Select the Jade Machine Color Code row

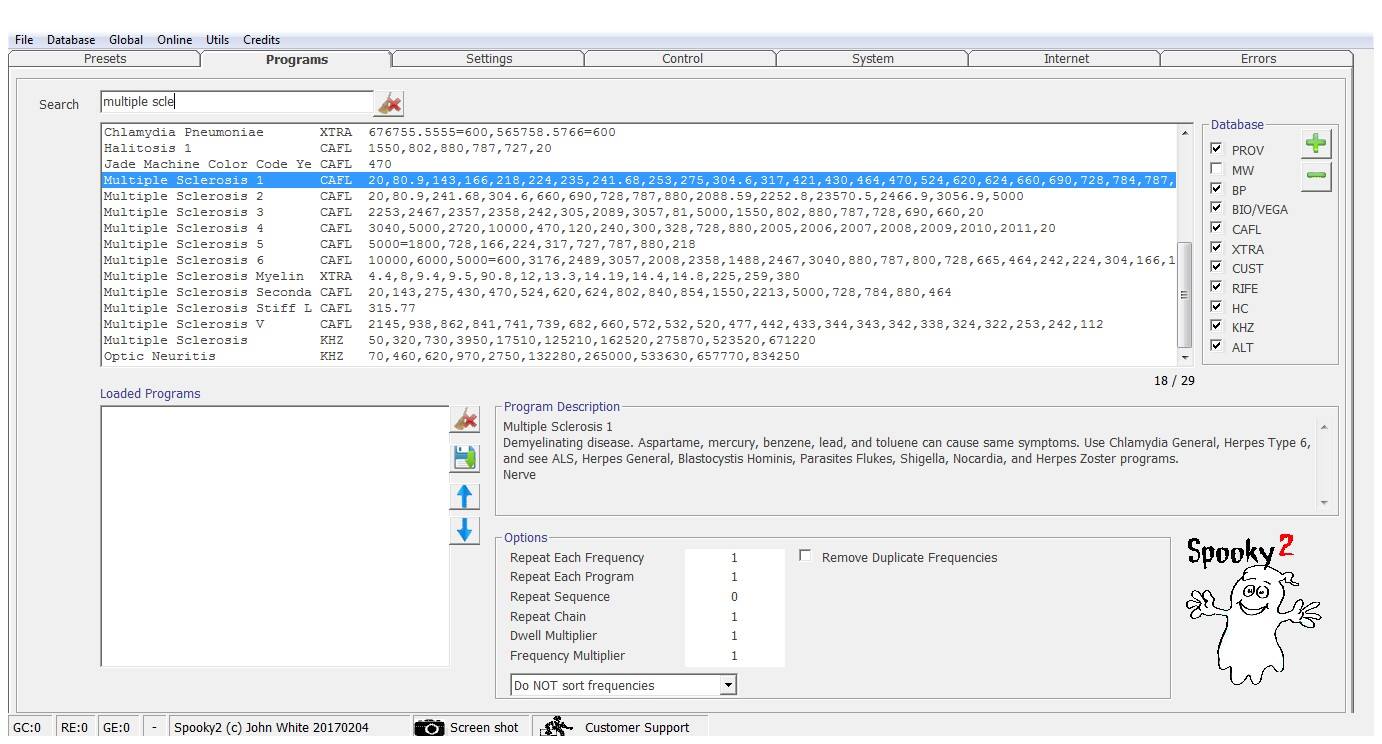tap(639, 164)
